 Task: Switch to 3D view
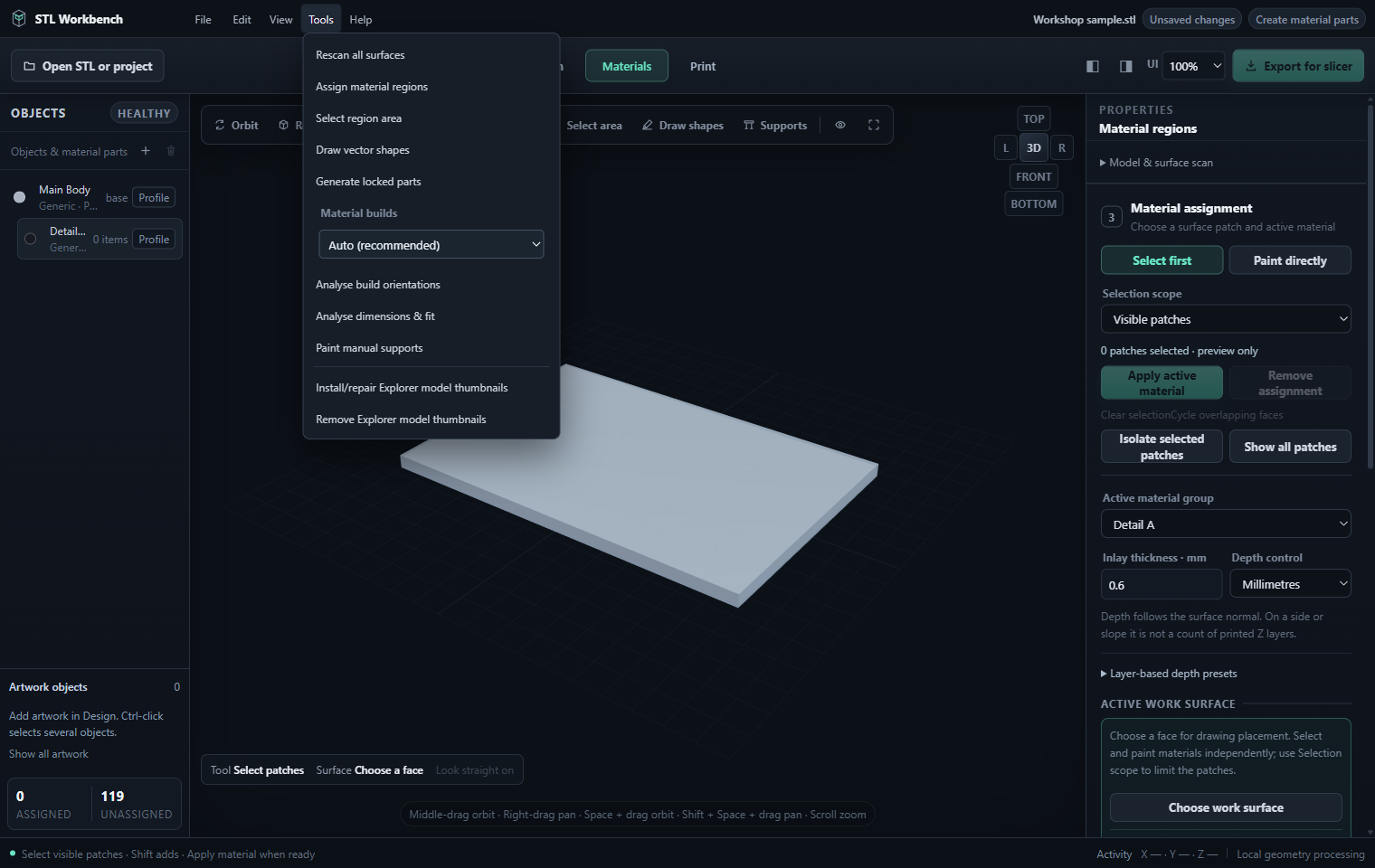(1034, 147)
